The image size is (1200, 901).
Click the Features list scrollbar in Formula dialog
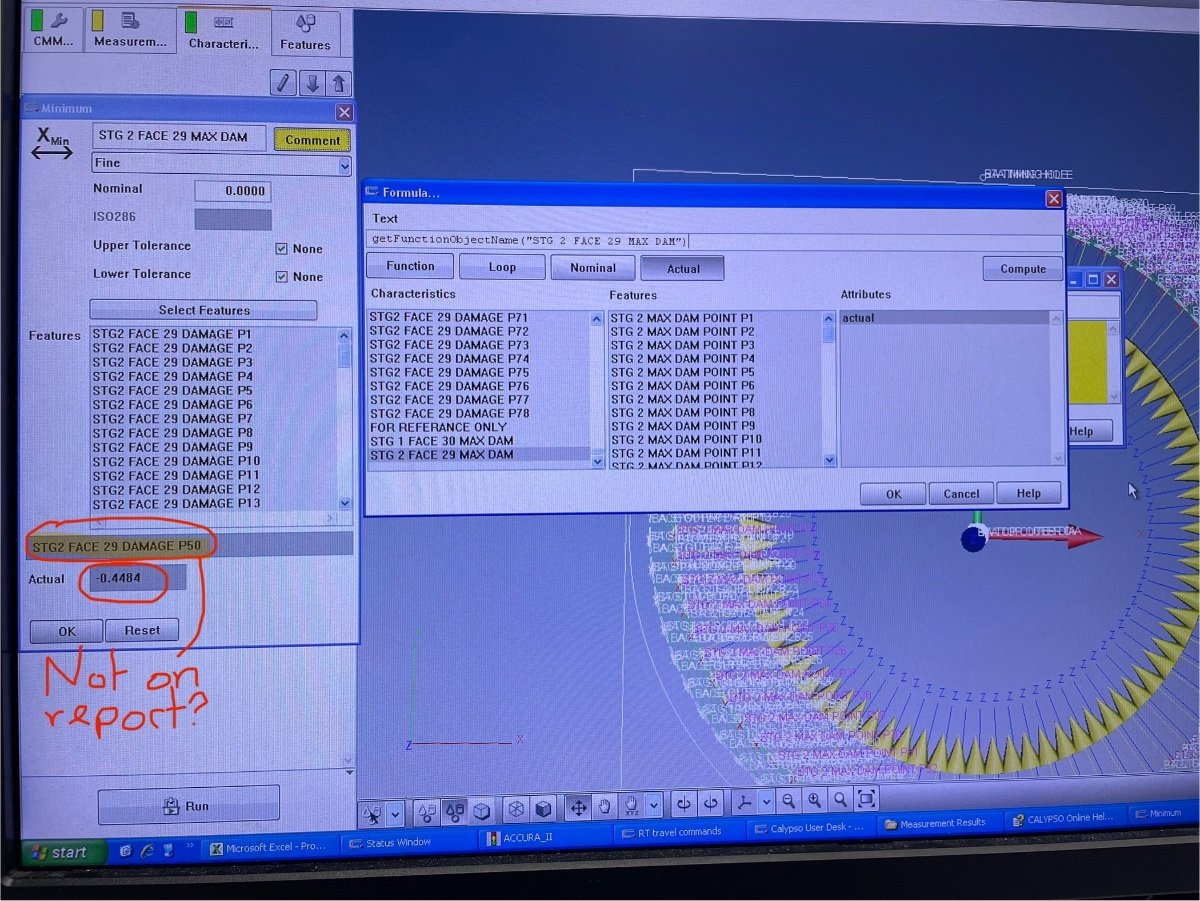tap(829, 388)
